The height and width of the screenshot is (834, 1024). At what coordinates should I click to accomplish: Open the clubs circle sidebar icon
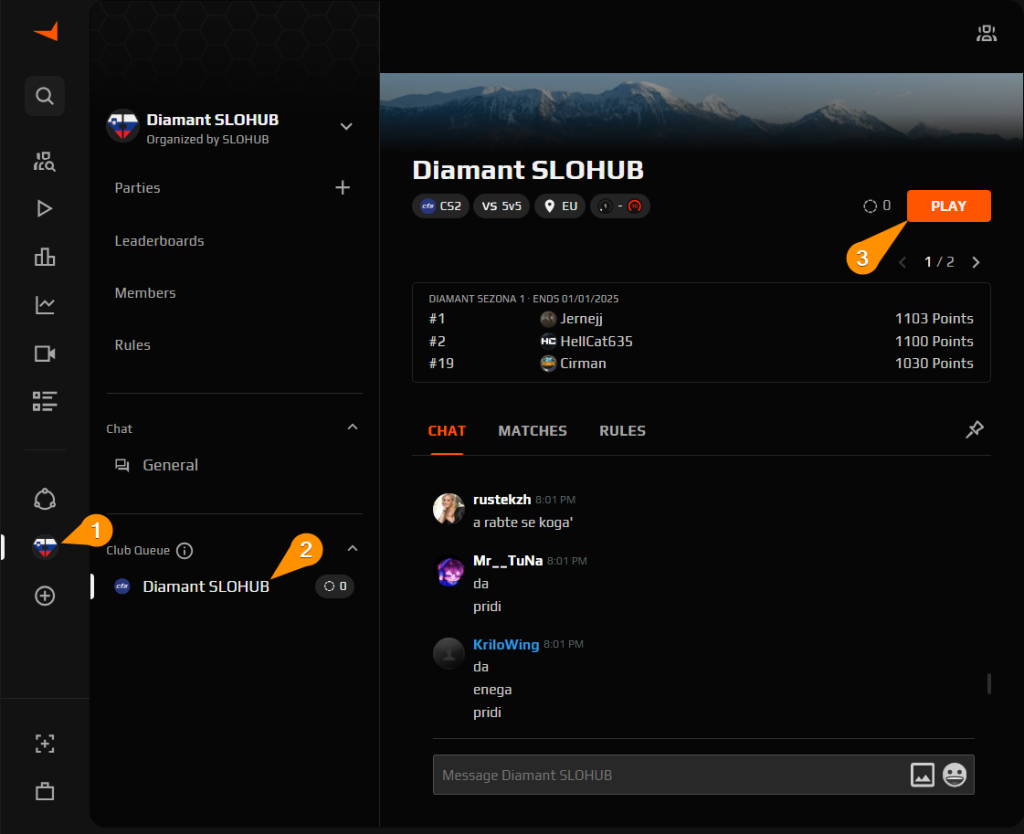click(x=44, y=499)
